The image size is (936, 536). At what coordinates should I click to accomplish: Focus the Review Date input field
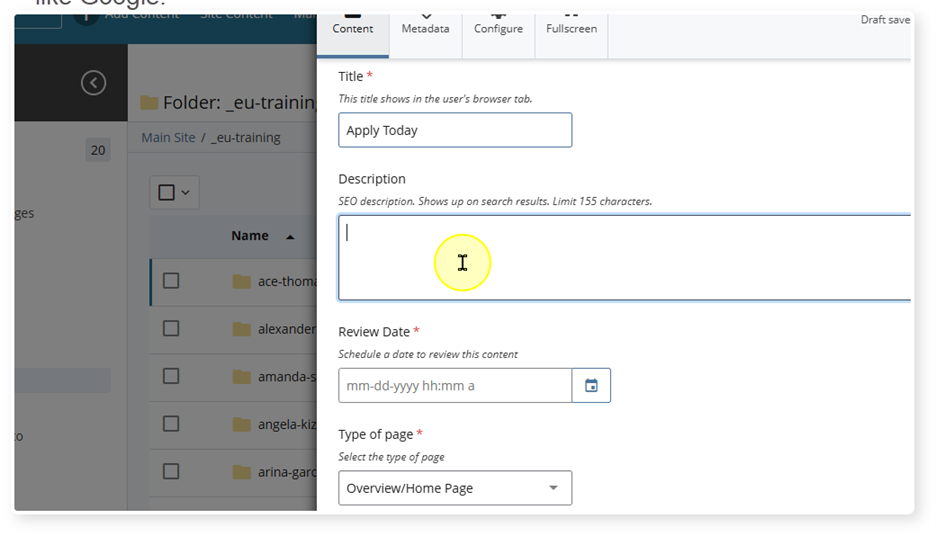[455, 386]
